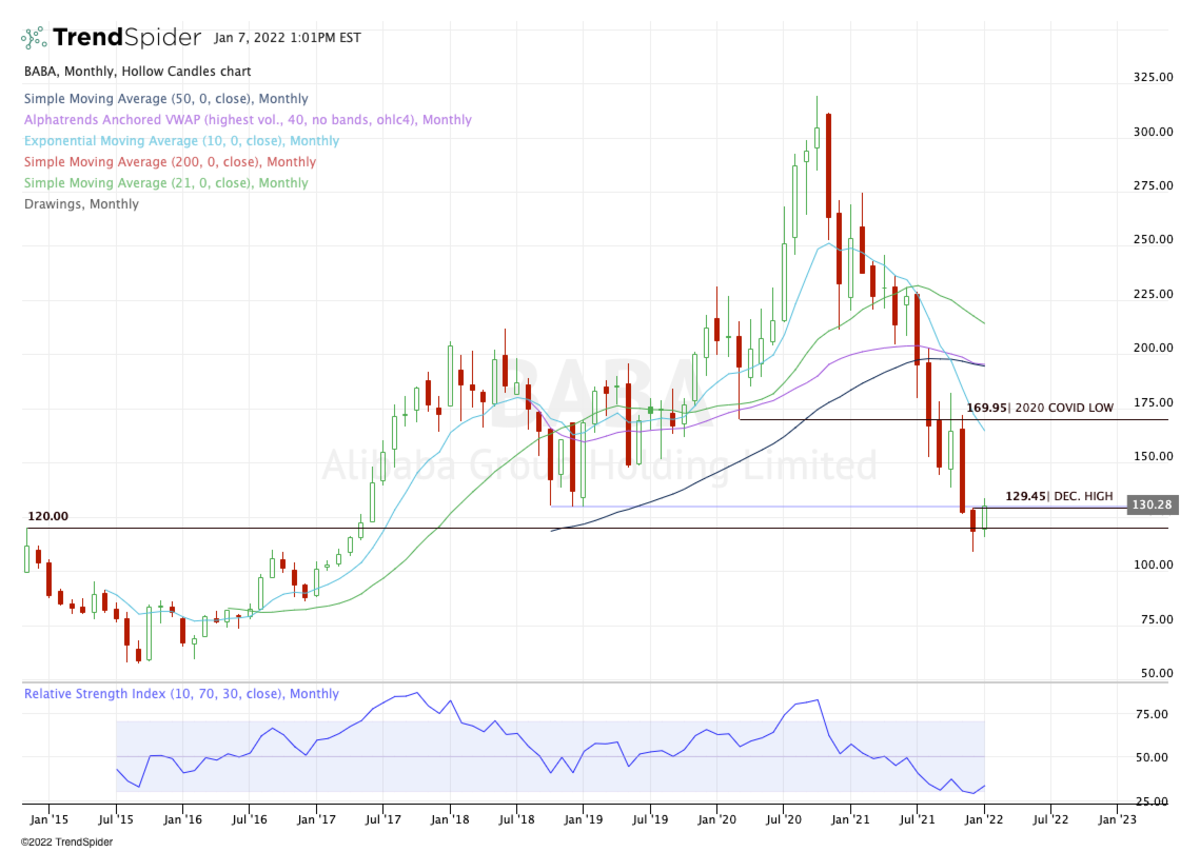Click the 100.00 price axis label
Viewport: 1200px width, 852px height.
pyautogui.click(x=1151, y=565)
